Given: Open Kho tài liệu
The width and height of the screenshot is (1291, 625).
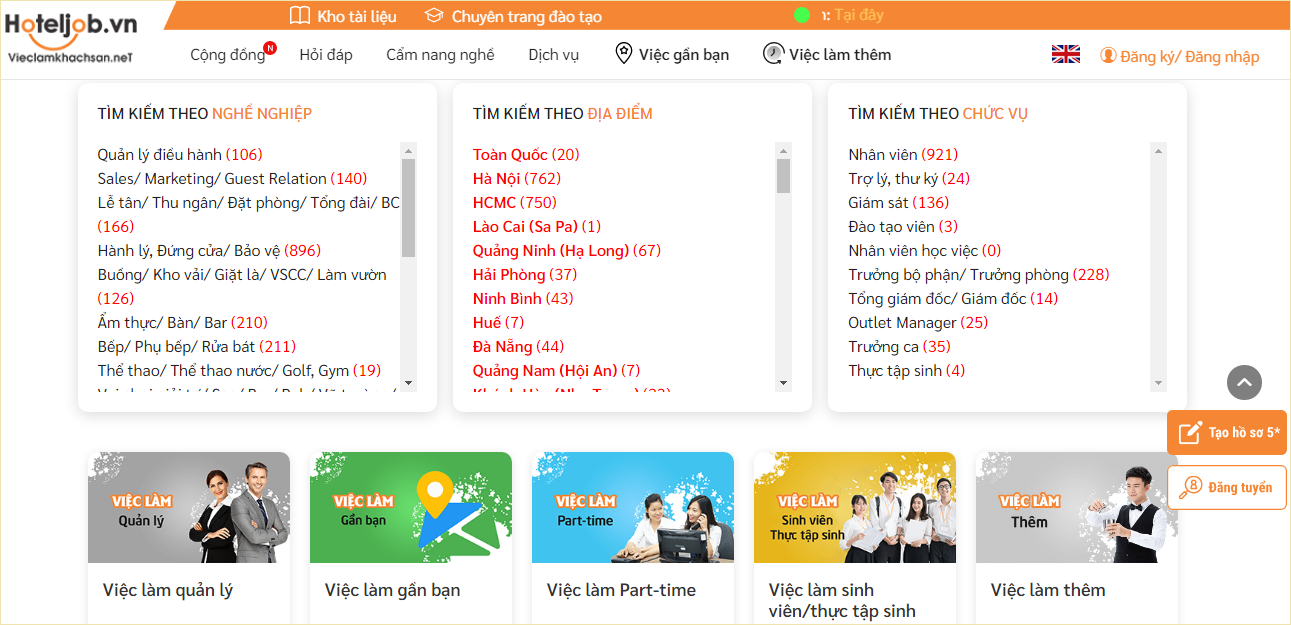Looking at the screenshot, I should tap(357, 16).
